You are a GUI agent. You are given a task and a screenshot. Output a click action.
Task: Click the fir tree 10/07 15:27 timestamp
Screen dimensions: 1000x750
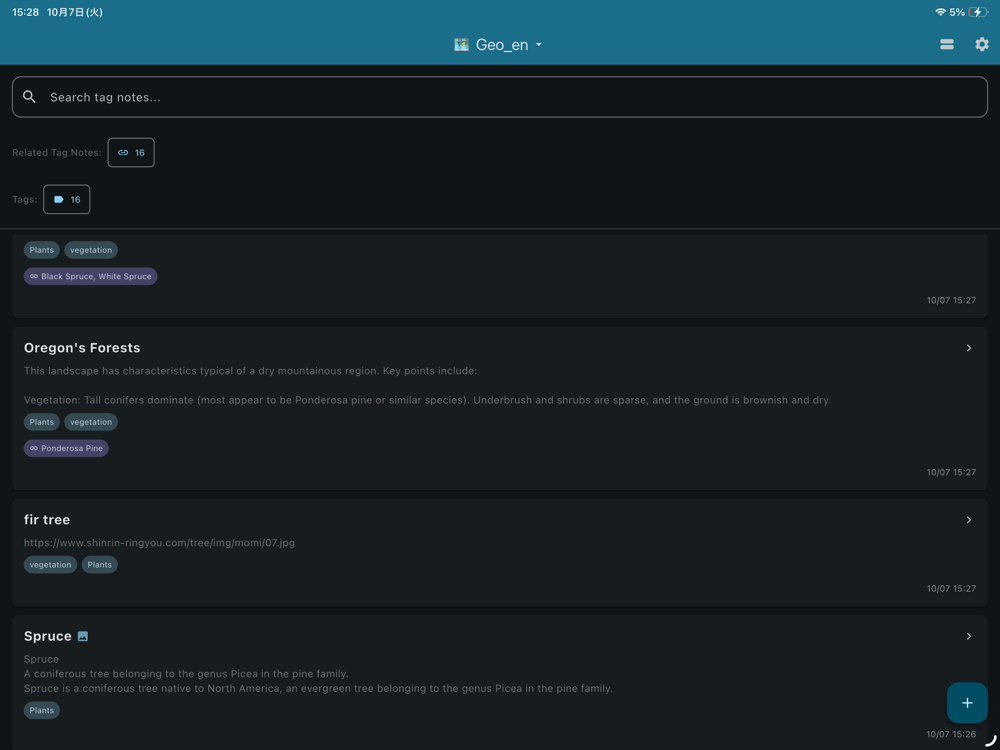(x=951, y=589)
